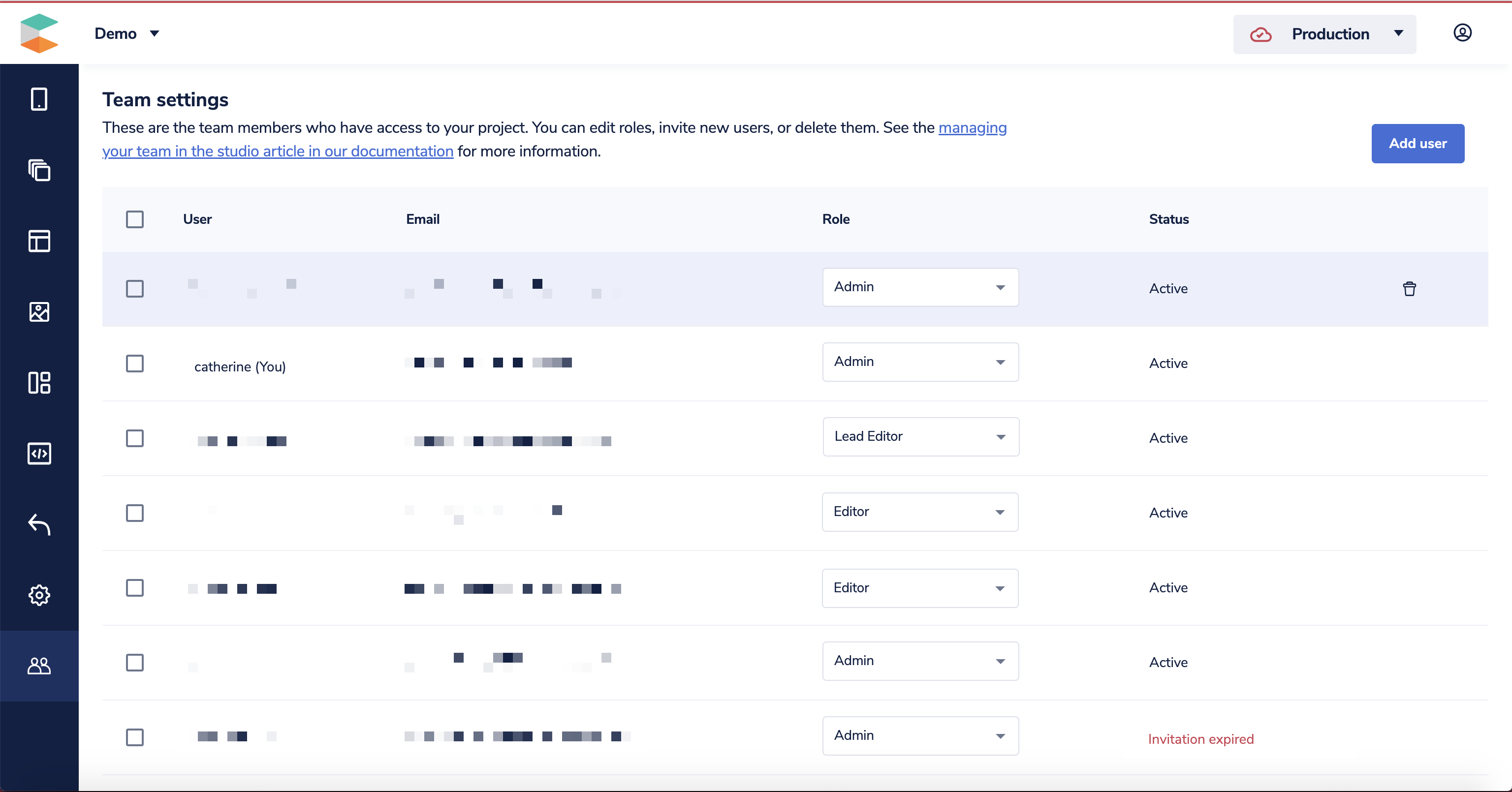Screen dimensions: 1512x792
Task: Click the blue Add user button
Action: [x=1417, y=144]
